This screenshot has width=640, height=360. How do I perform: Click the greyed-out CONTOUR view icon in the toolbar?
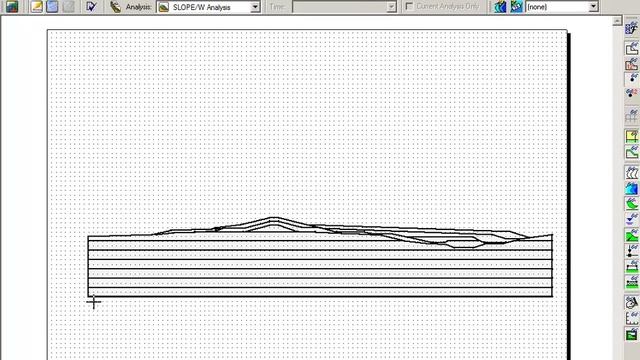(x=69, y=7)
